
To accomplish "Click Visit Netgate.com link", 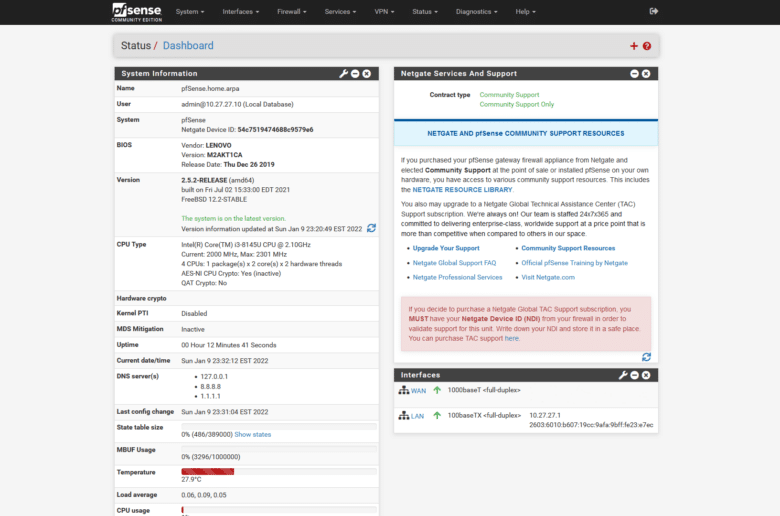I will tap(548, 278).
